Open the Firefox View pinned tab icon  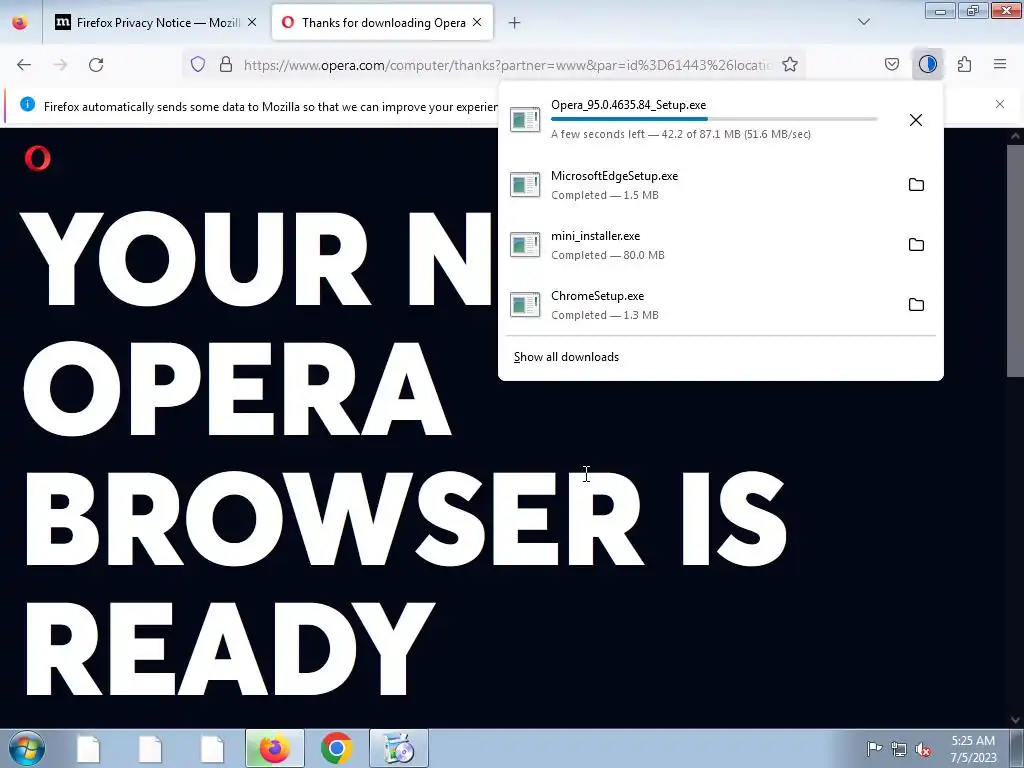(x=20, y=23)
